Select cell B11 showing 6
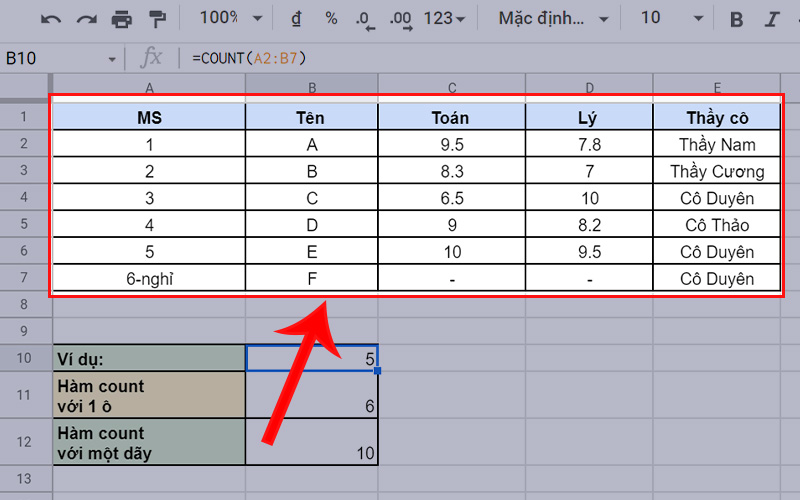The width and height of the screenshot is (800, 500). point(312,395)
